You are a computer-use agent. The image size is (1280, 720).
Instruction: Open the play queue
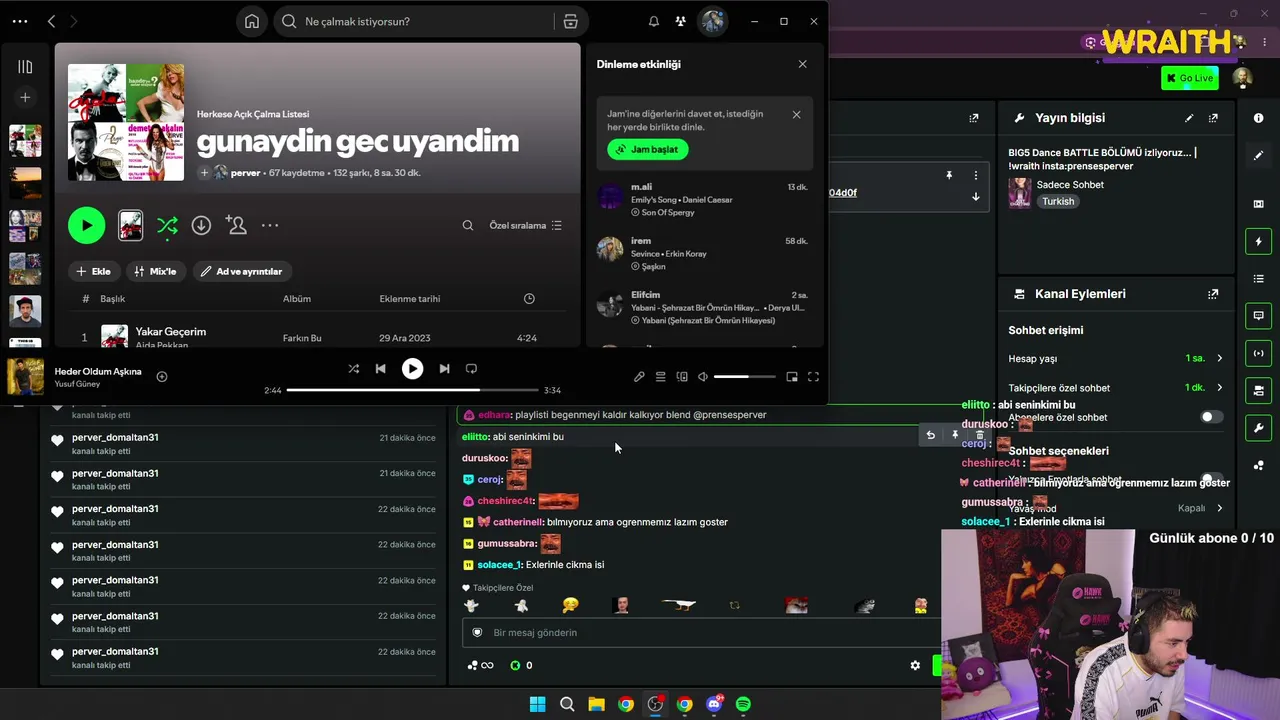[660, 377]
